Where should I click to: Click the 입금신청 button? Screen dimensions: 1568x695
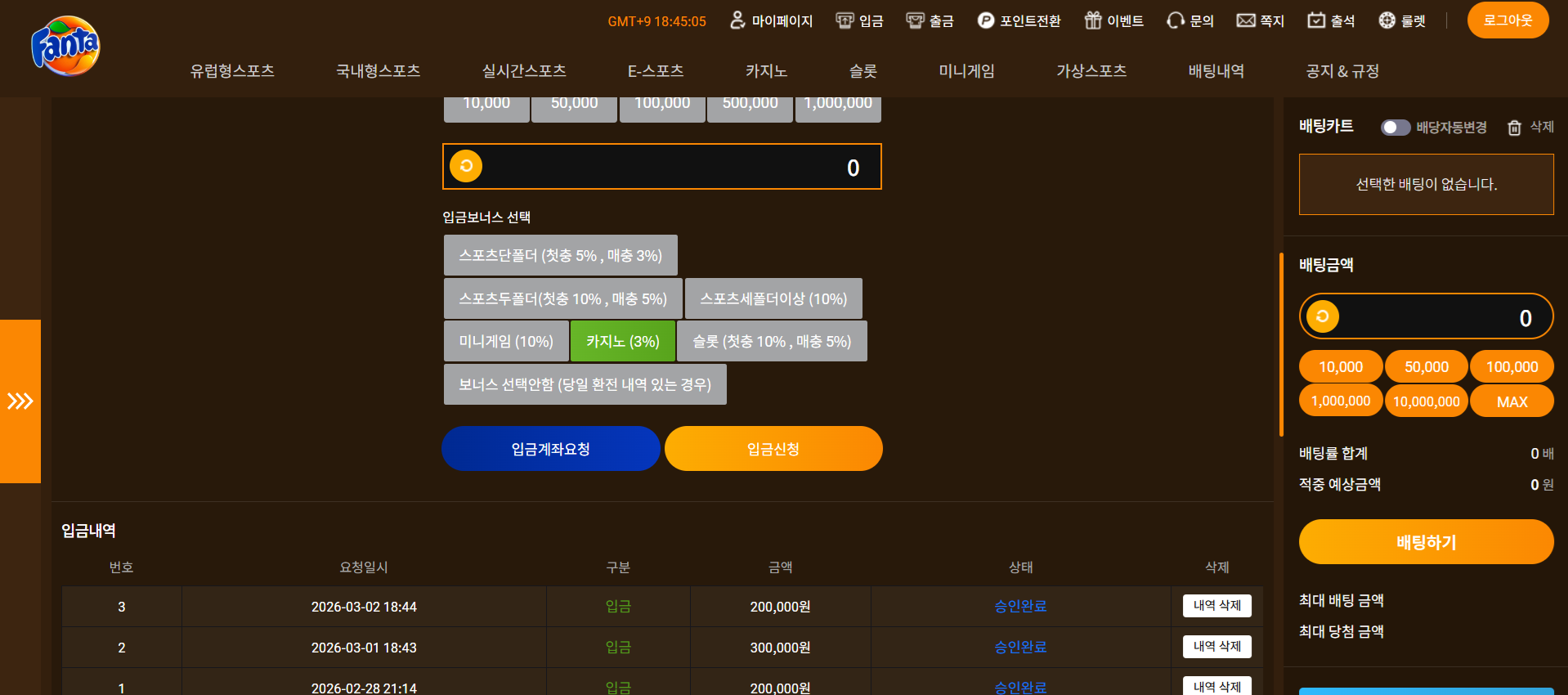click(x=773, y=449)
